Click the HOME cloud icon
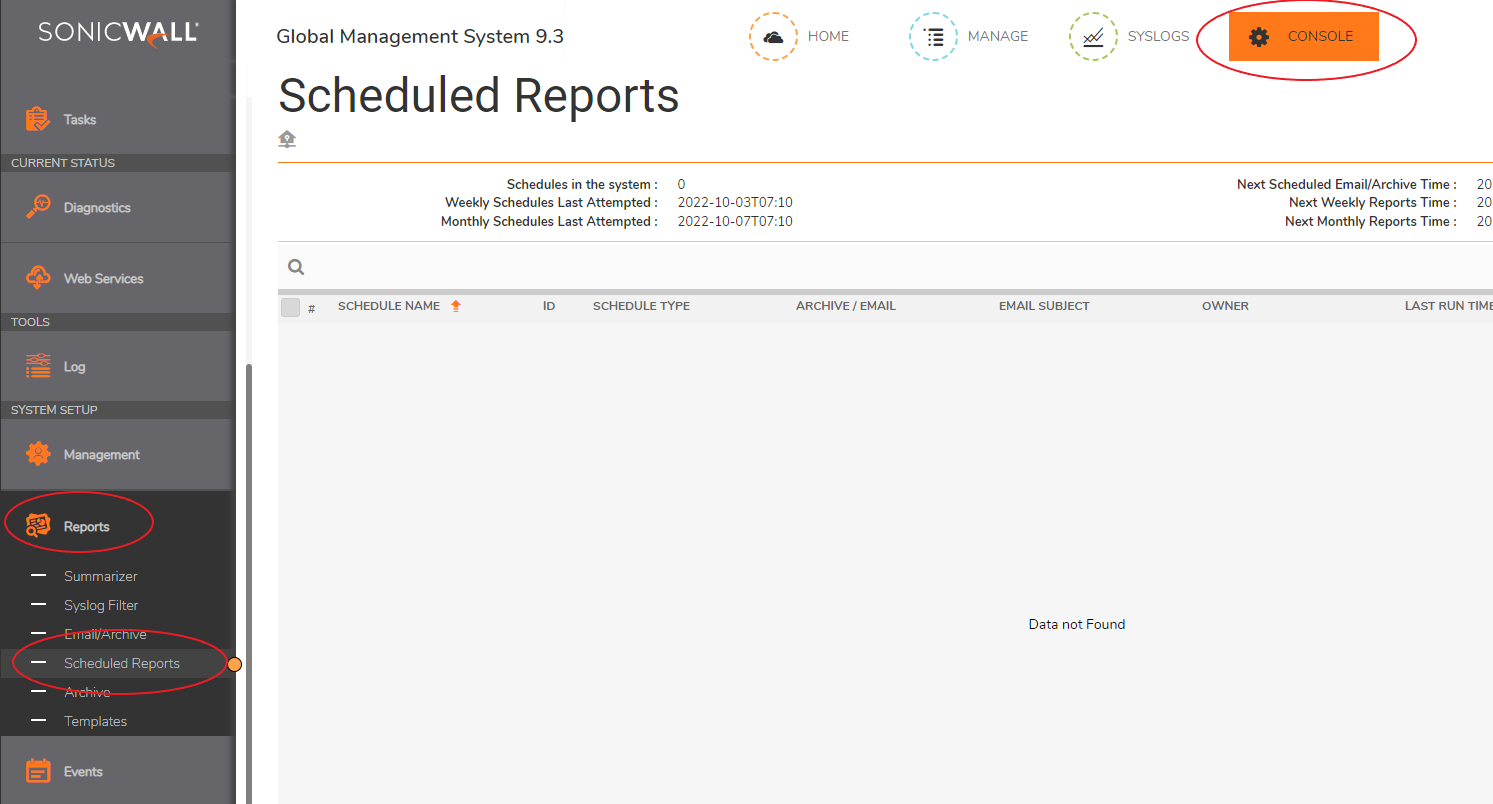The width and height of the screenshot is (1493, 804). click(x=773, y=37)
